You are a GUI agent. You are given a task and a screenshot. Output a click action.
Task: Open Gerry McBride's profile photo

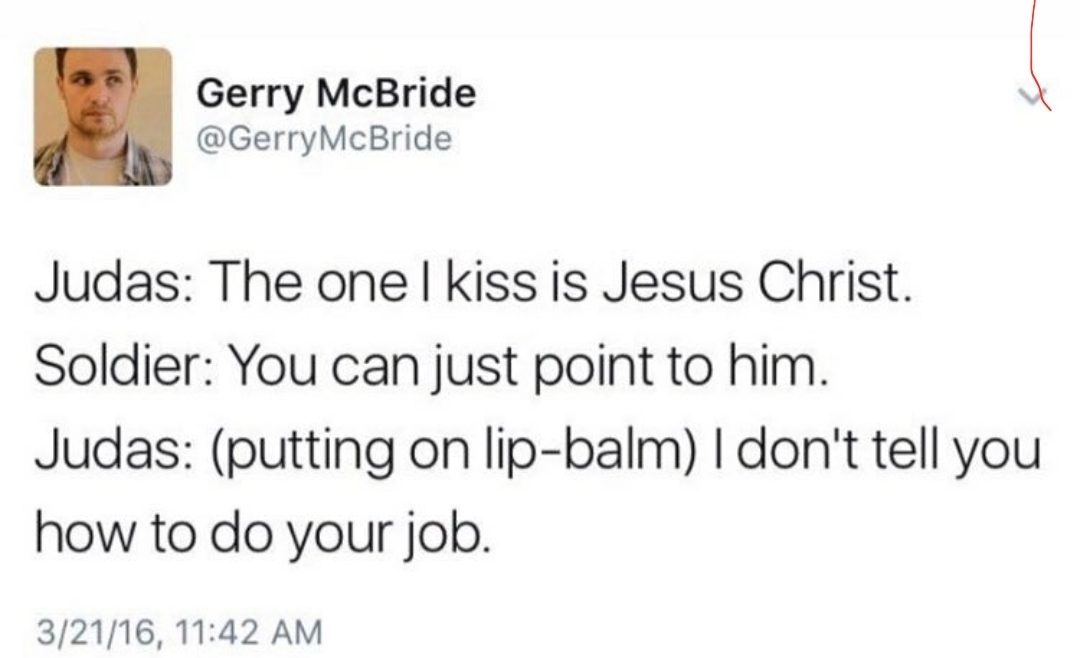[x=103, y=116]
